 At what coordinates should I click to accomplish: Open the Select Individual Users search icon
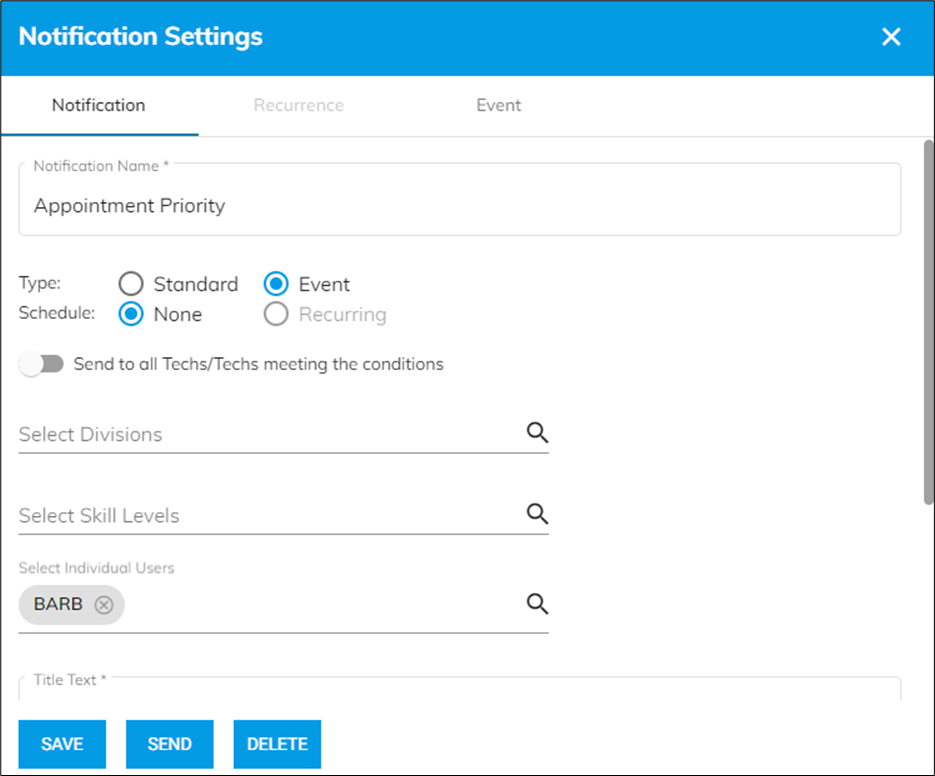pyautogui.click(x=537, y=603)
